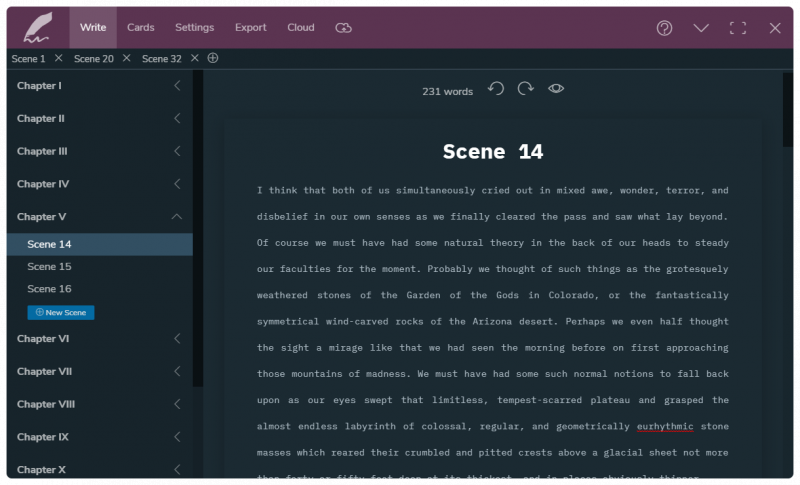Image resolution: width=800 pixels, height=485 pixels.
Task: Switch to the Cards view
Action: [140, 28]
